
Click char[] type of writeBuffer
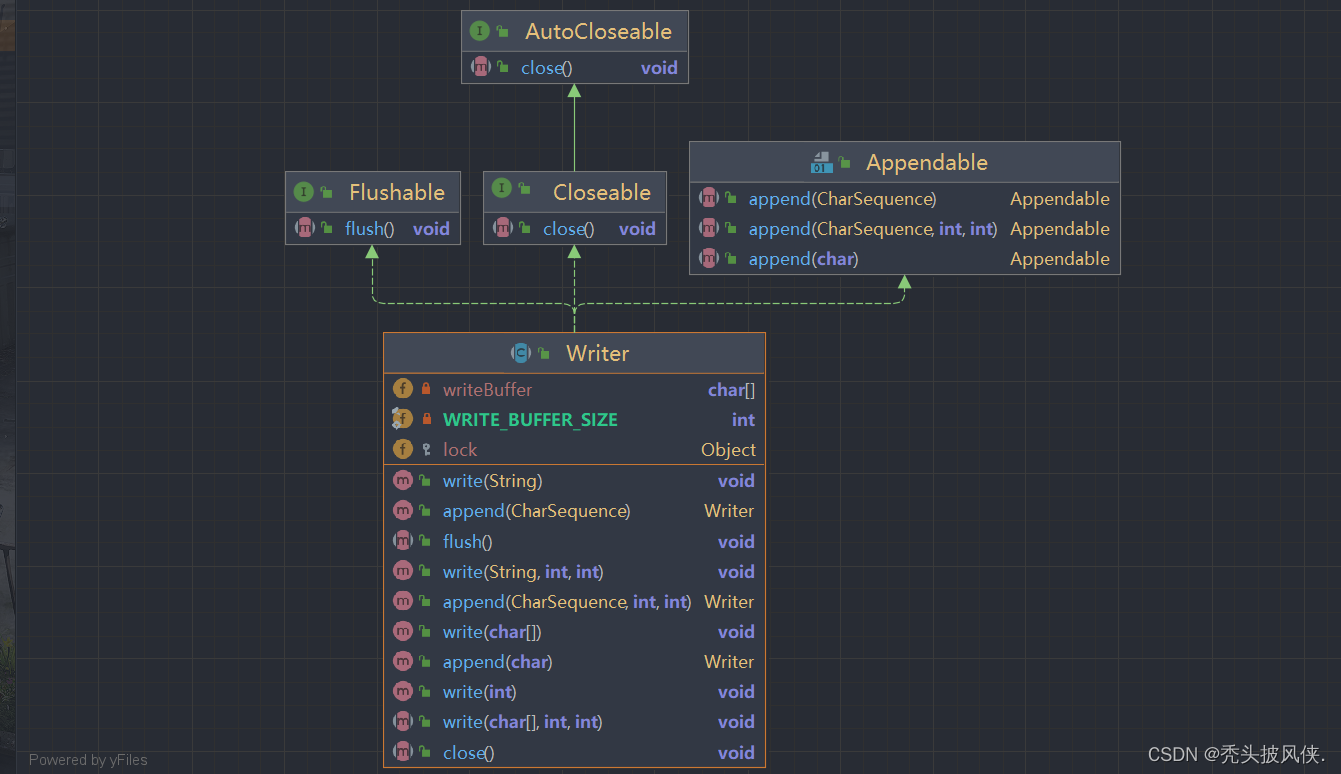(x=732, y=390)
